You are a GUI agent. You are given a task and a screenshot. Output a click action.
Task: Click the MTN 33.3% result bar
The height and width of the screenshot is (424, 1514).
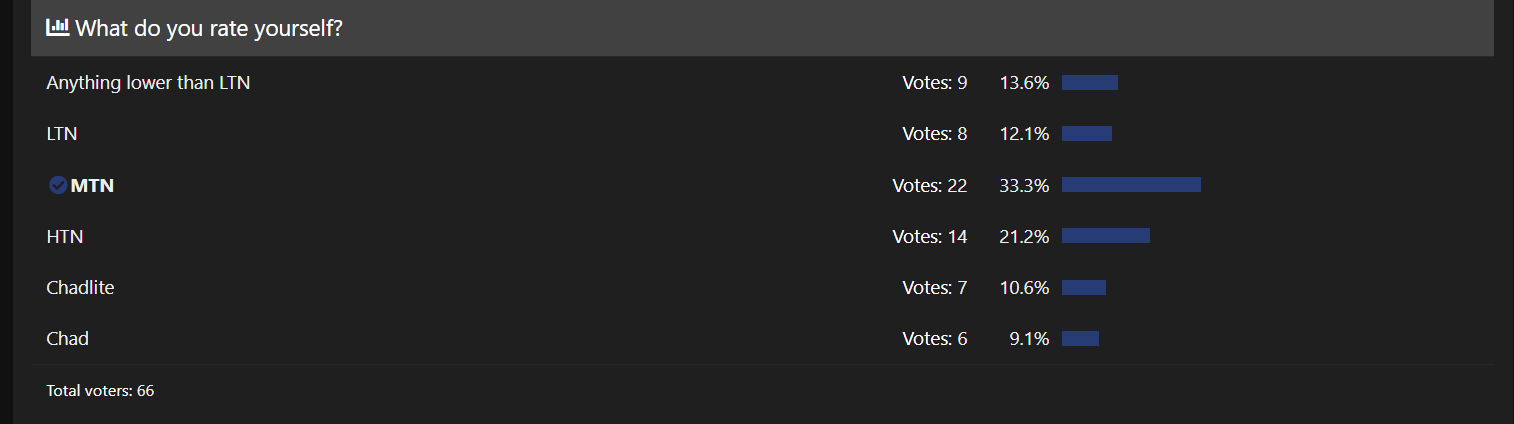[x=1131, y=185]
